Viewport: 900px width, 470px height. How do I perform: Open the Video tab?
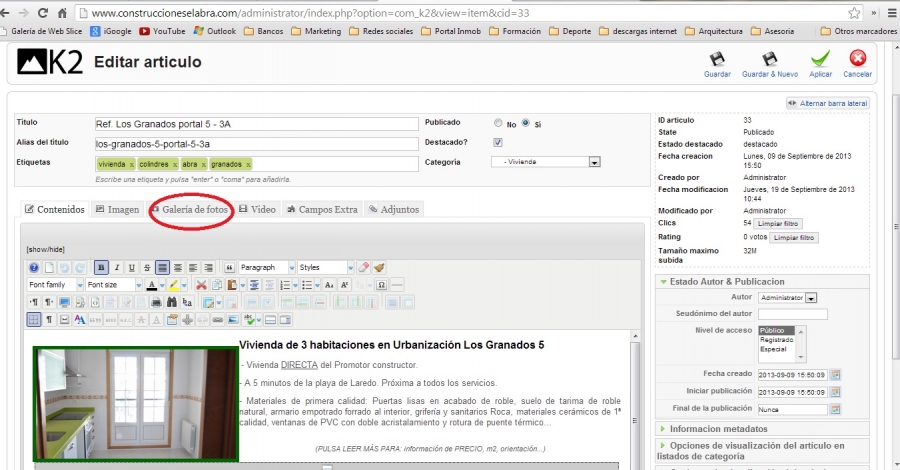click(x=257, y=209)
